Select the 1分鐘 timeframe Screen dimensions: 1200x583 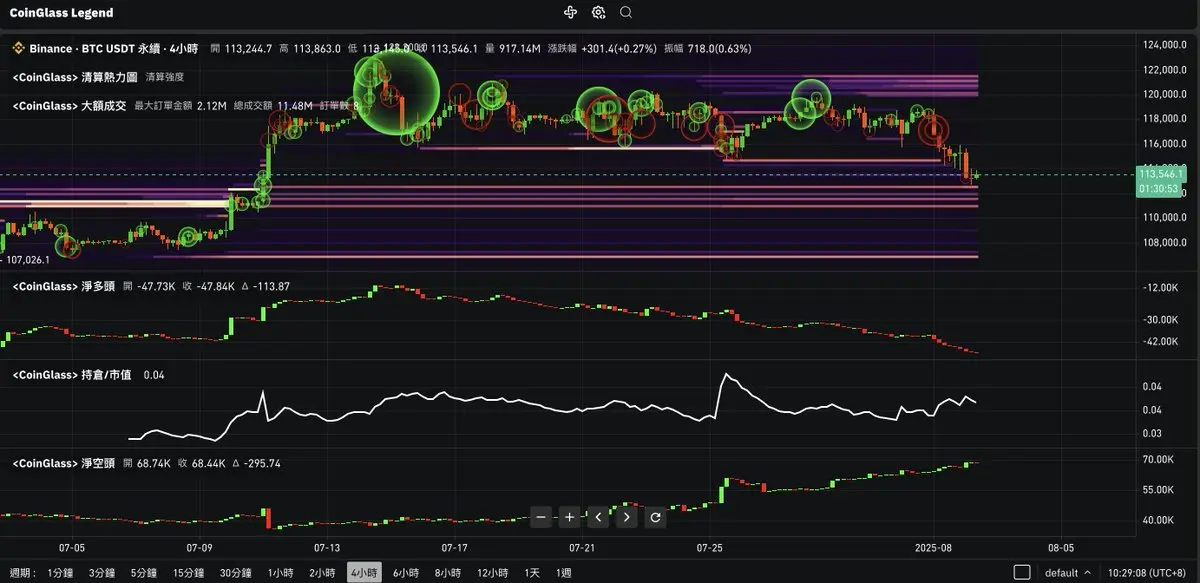click(x=61, y=573)
